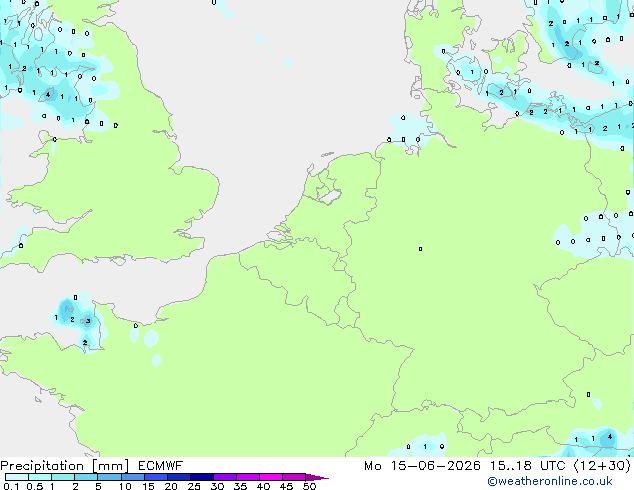Click the 'ECMWF' model label

161,466
